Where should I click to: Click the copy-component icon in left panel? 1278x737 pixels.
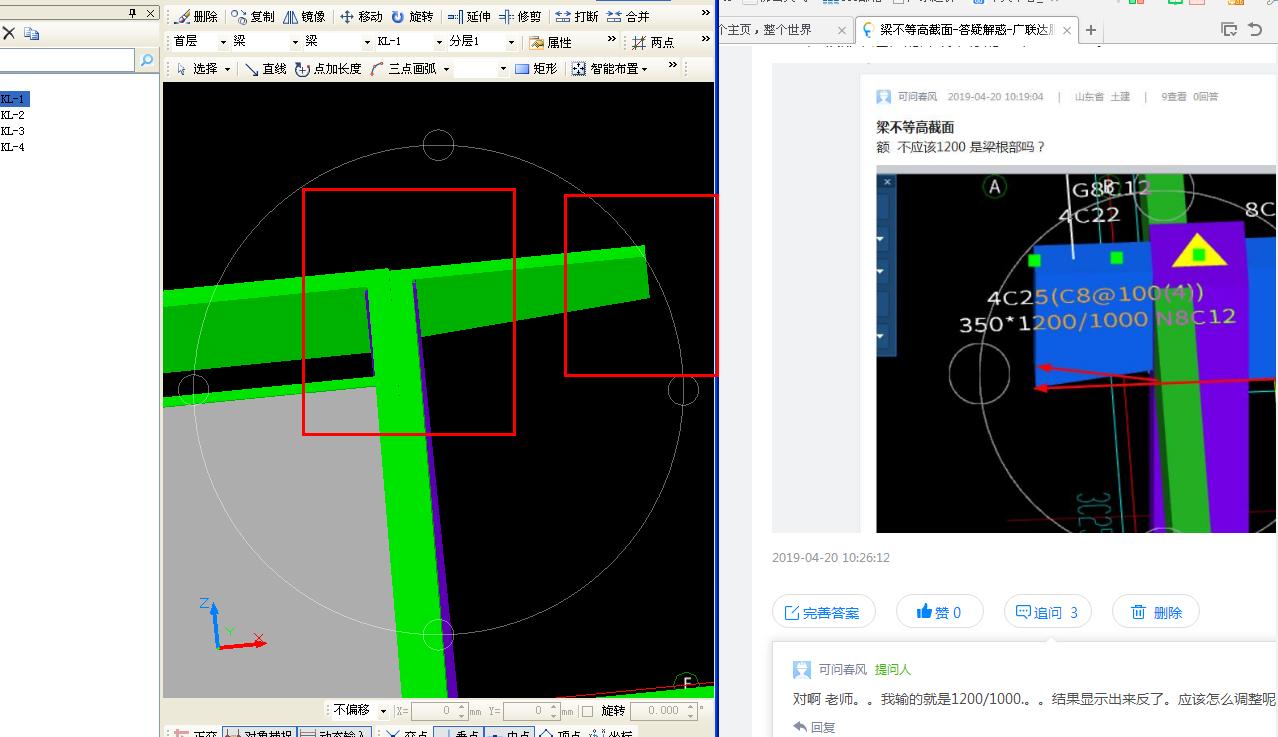(x=32, y=33)
